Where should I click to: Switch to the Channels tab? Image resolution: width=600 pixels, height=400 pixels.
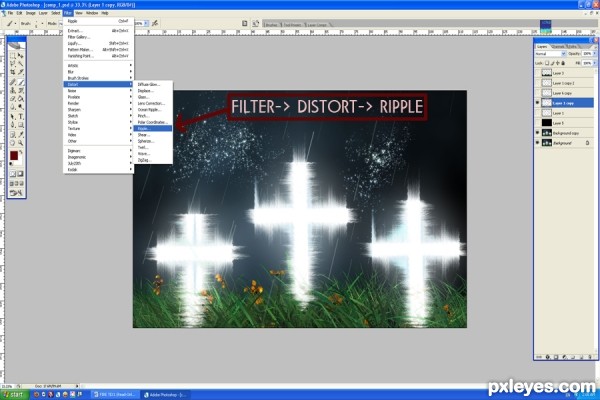click(558, 46)
